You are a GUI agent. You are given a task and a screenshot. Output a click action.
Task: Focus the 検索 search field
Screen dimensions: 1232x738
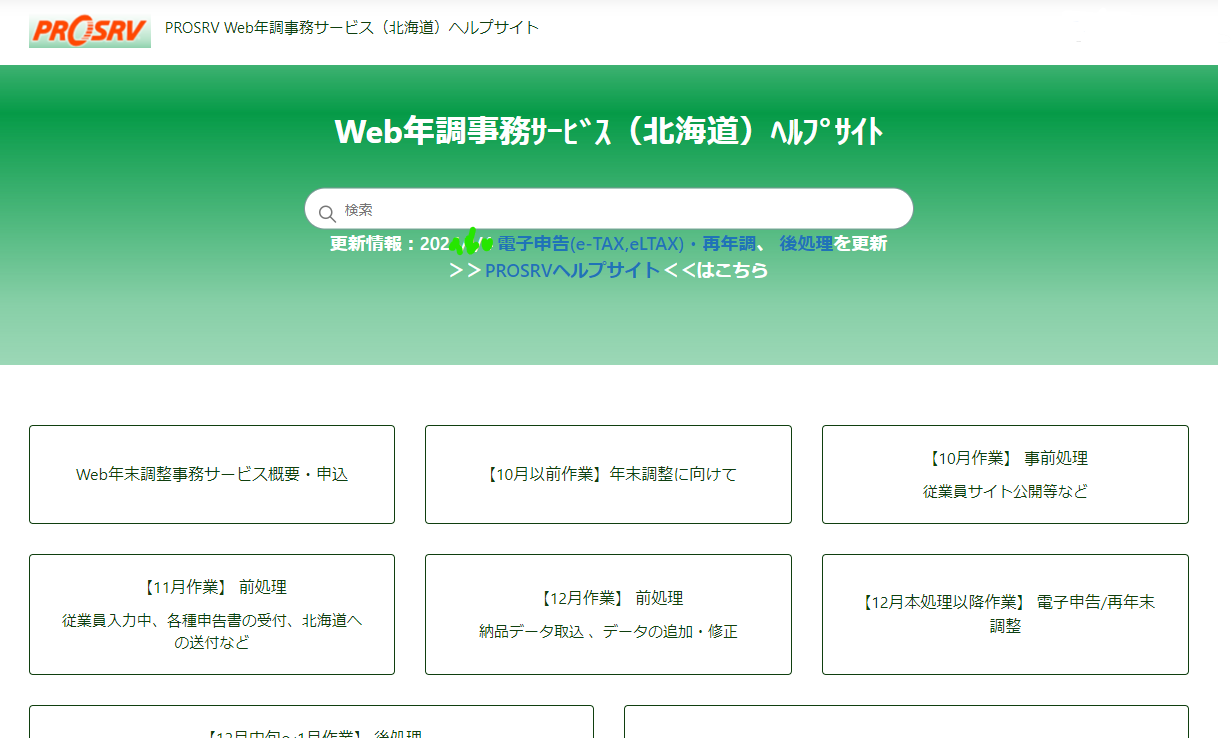pos(608,209)
